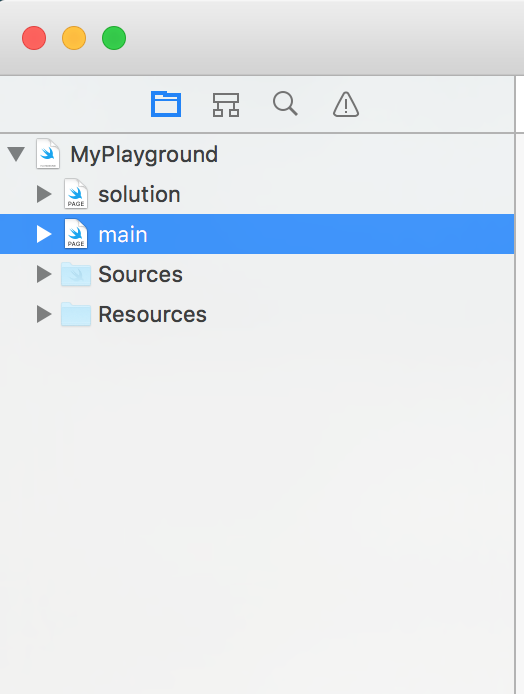Select the Sources label in navigator
Viewport: 524px width, 694px height.
coord(140,274)
